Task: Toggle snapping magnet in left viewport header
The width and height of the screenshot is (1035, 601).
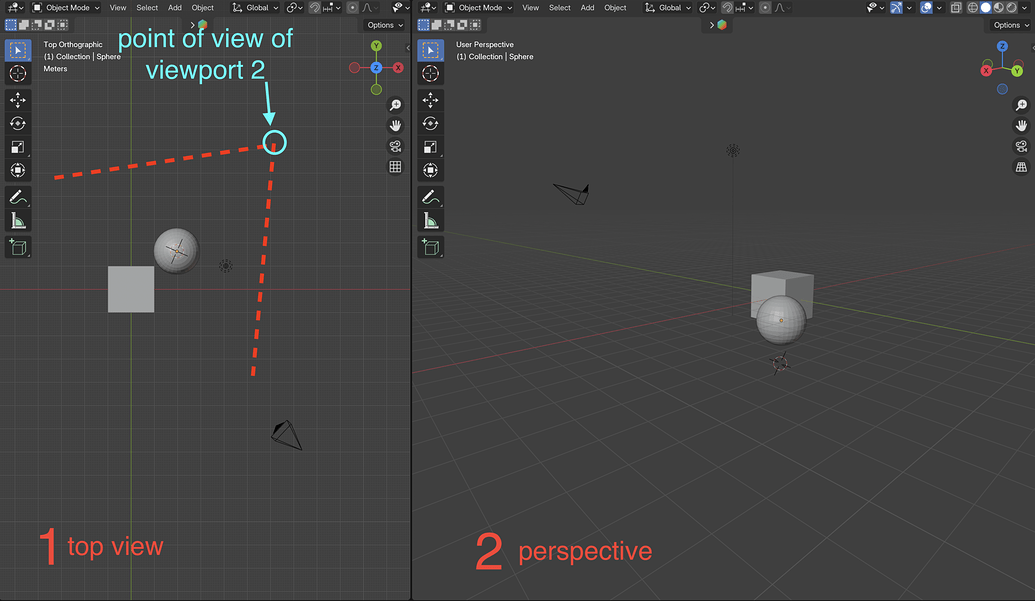Action: click(x=315, y=8)
